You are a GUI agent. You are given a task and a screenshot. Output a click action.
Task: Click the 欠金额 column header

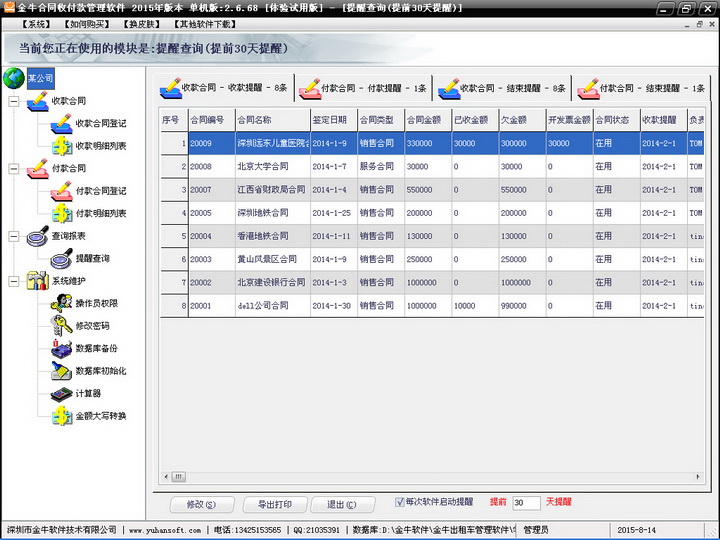[522, 120]
